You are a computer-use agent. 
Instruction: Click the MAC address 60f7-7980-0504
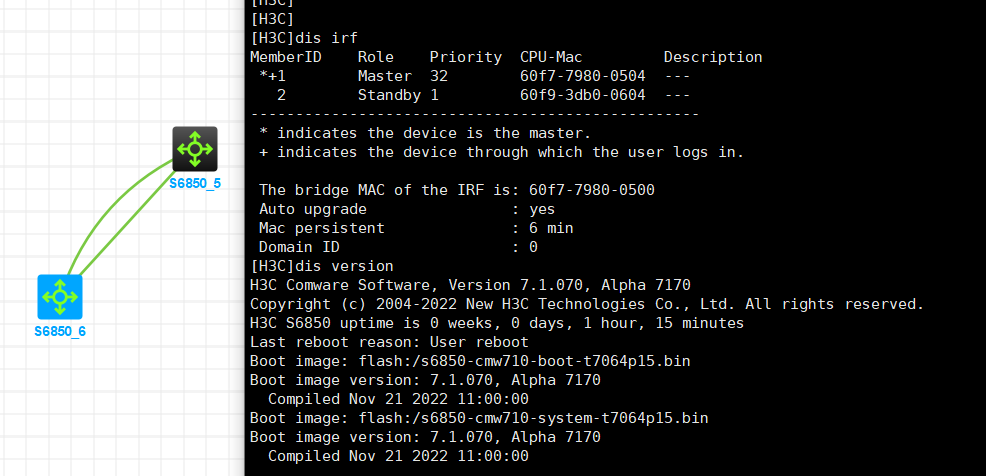pyautogui.click(x=582, y=76)
